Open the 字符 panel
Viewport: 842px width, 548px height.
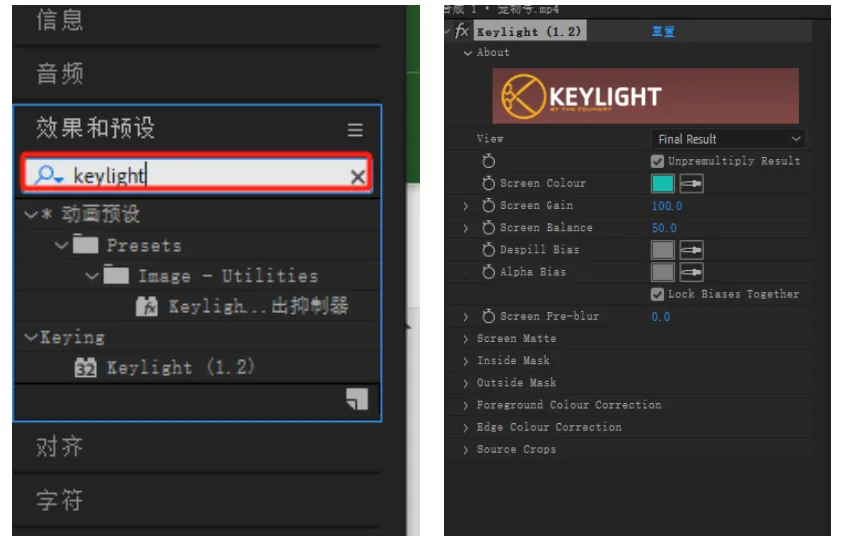[60, 500]
